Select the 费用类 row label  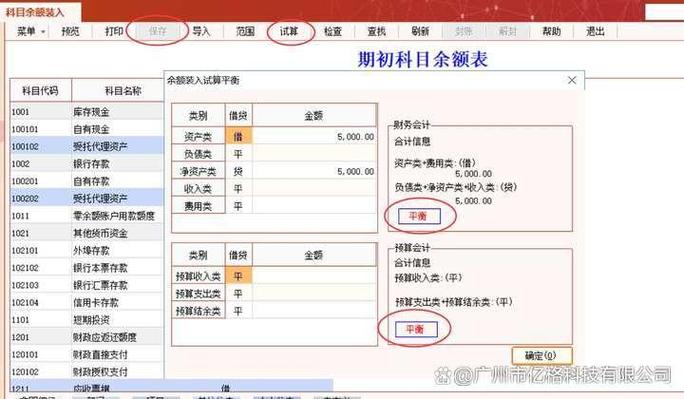(x=198, y=206)
